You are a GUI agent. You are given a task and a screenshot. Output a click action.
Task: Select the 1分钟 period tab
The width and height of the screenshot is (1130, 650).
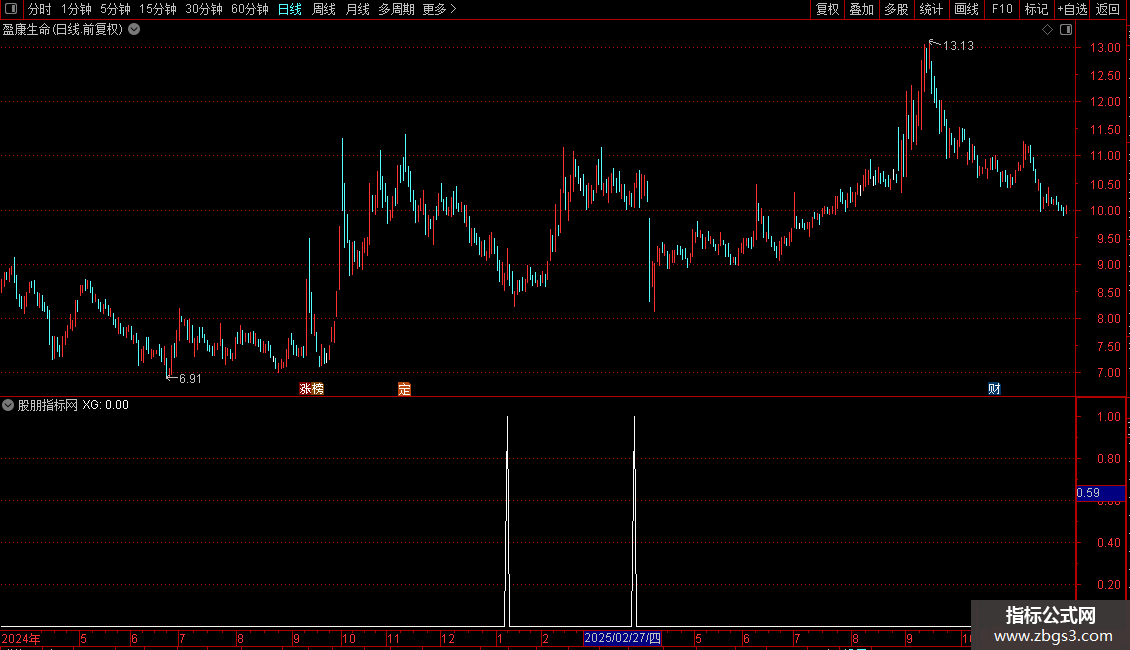pyautogui.click(x=76, y=9)
